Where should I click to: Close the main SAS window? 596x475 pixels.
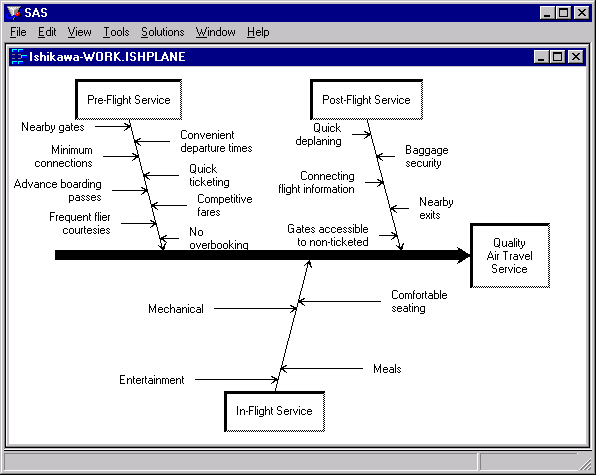582,13
